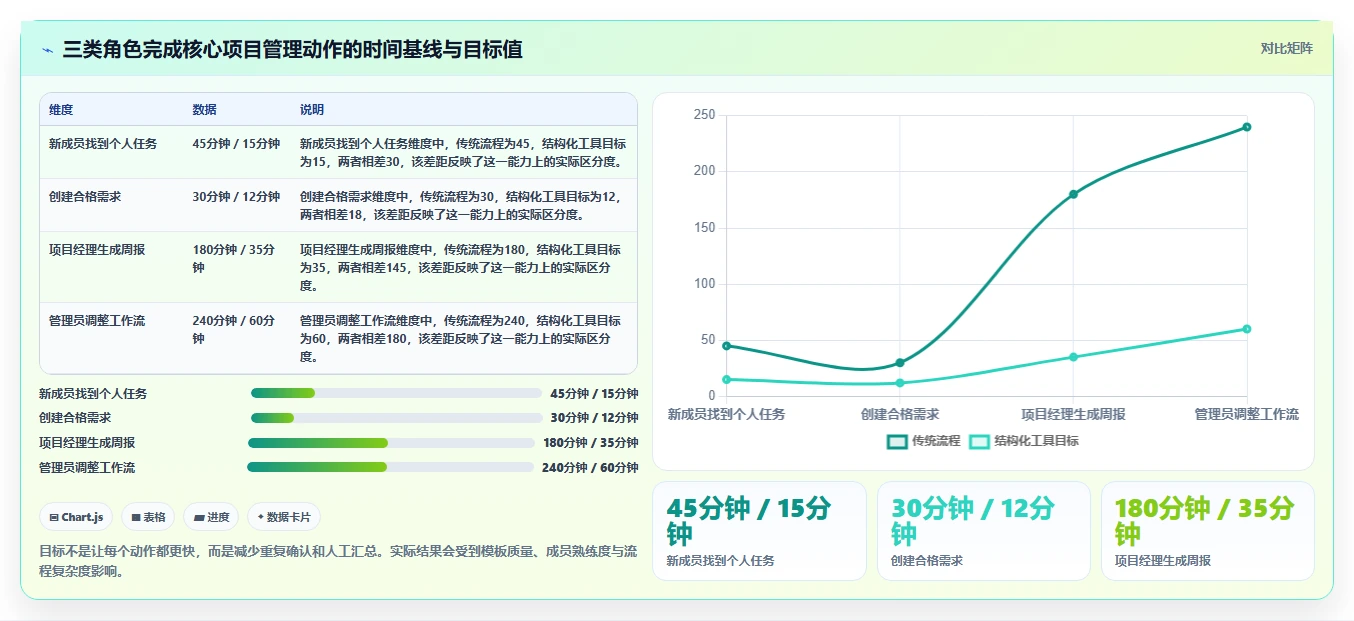Select the 管理员调整工作流 table row label
The image size is (1354, 621).
(x=97, y=321)
